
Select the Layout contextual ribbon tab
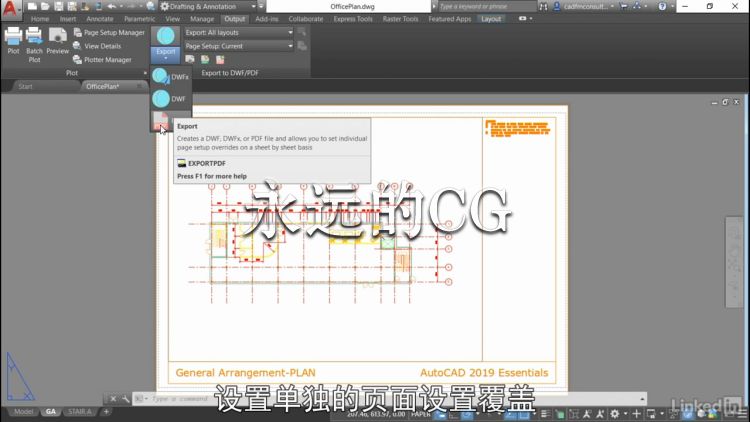pyautogui.click(x=491, y=19)
